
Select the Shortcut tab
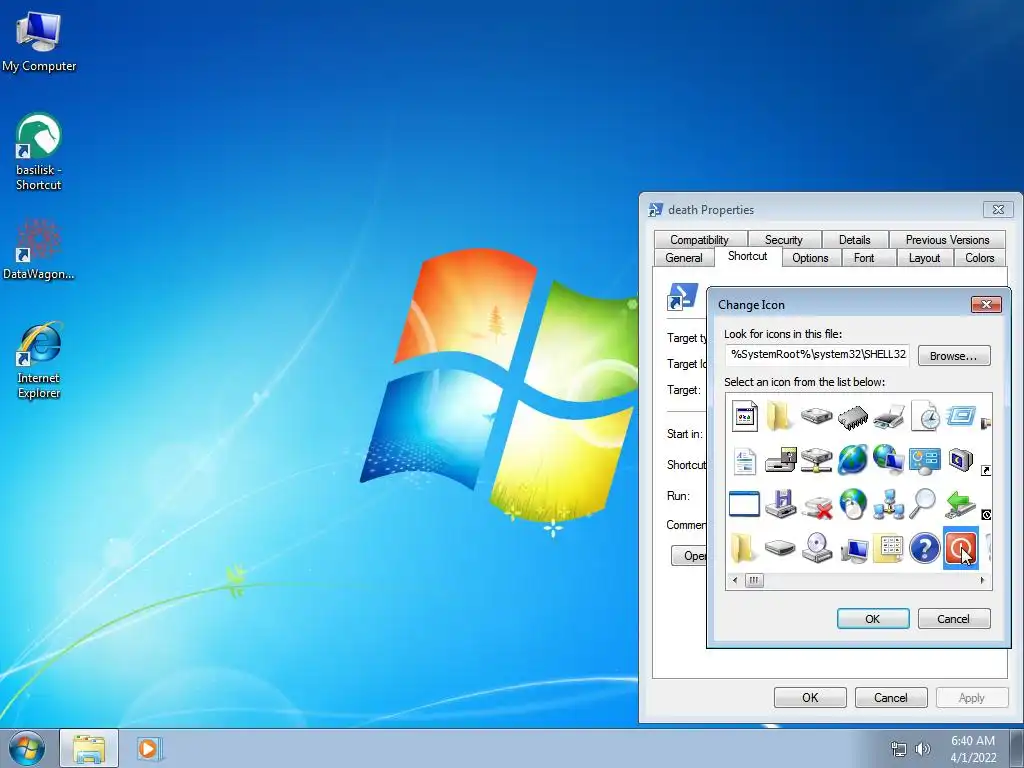click(747, 256)
